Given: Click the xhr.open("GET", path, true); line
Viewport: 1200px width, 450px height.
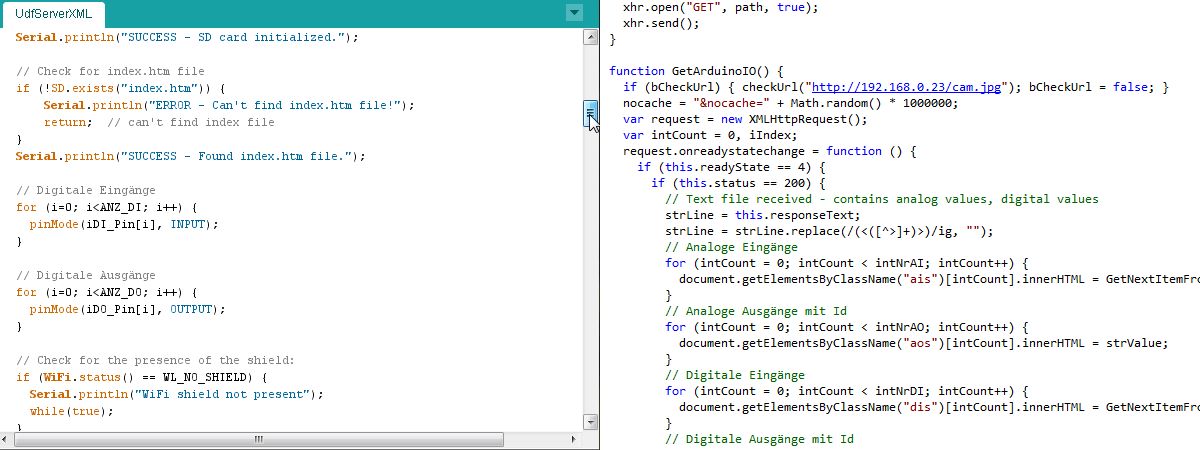Looking at the screenshot, I should (x=720, y=7).
